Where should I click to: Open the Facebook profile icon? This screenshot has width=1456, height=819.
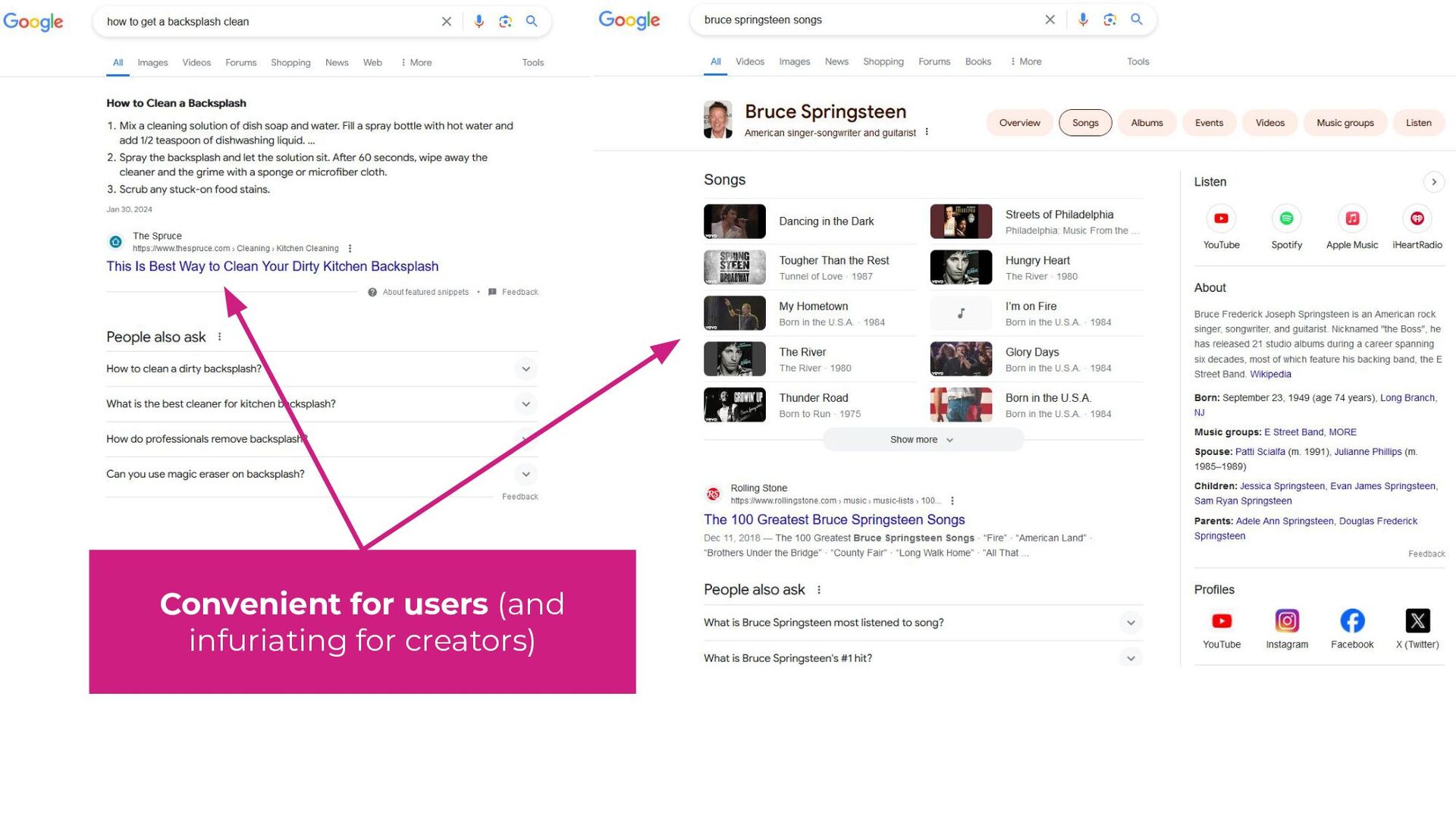pos(1352,621)
